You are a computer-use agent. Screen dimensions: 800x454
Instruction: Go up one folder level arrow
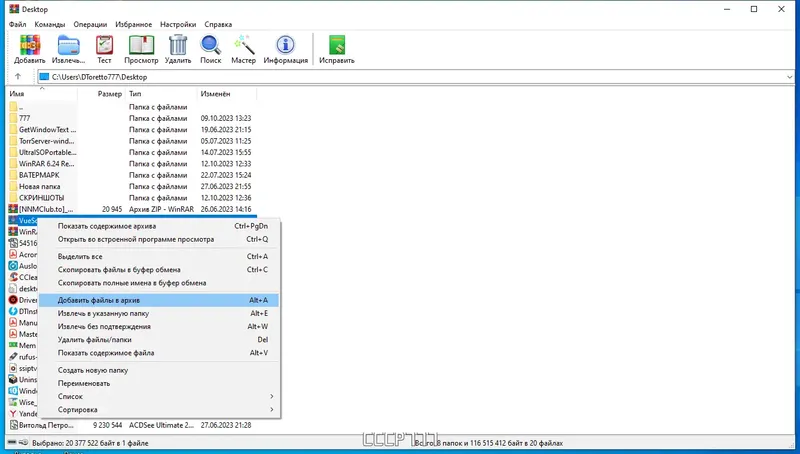click(18, 77)
